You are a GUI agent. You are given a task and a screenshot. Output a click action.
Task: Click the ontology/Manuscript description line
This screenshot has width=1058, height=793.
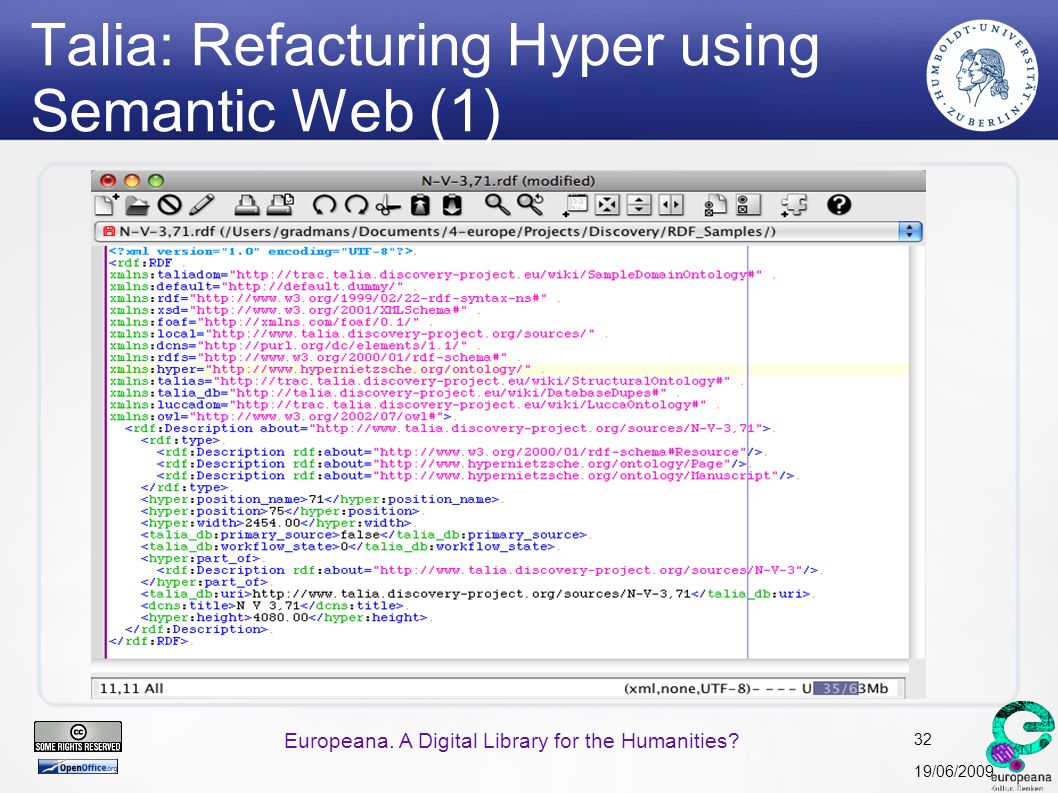[x=476, y=475]
